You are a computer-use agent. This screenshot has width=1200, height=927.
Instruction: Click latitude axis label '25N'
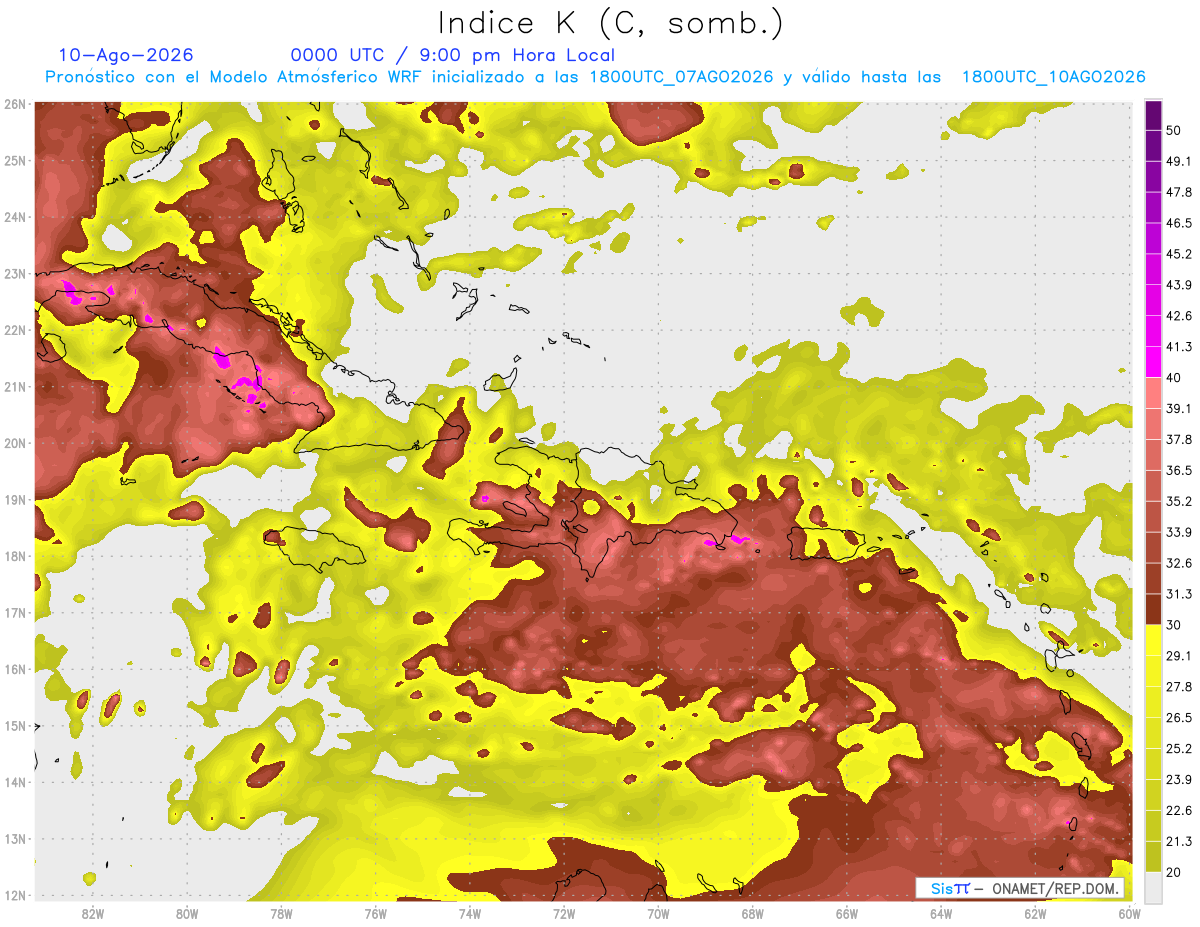point(15,160)
